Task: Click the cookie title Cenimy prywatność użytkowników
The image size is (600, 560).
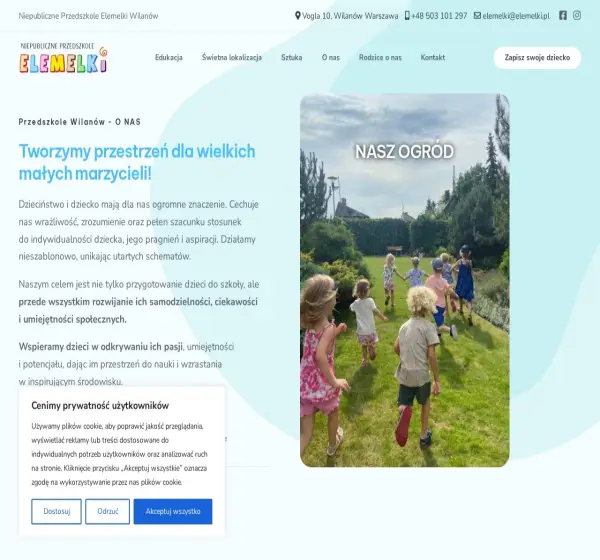Action: pyautogui.click(x=100, y=406)
